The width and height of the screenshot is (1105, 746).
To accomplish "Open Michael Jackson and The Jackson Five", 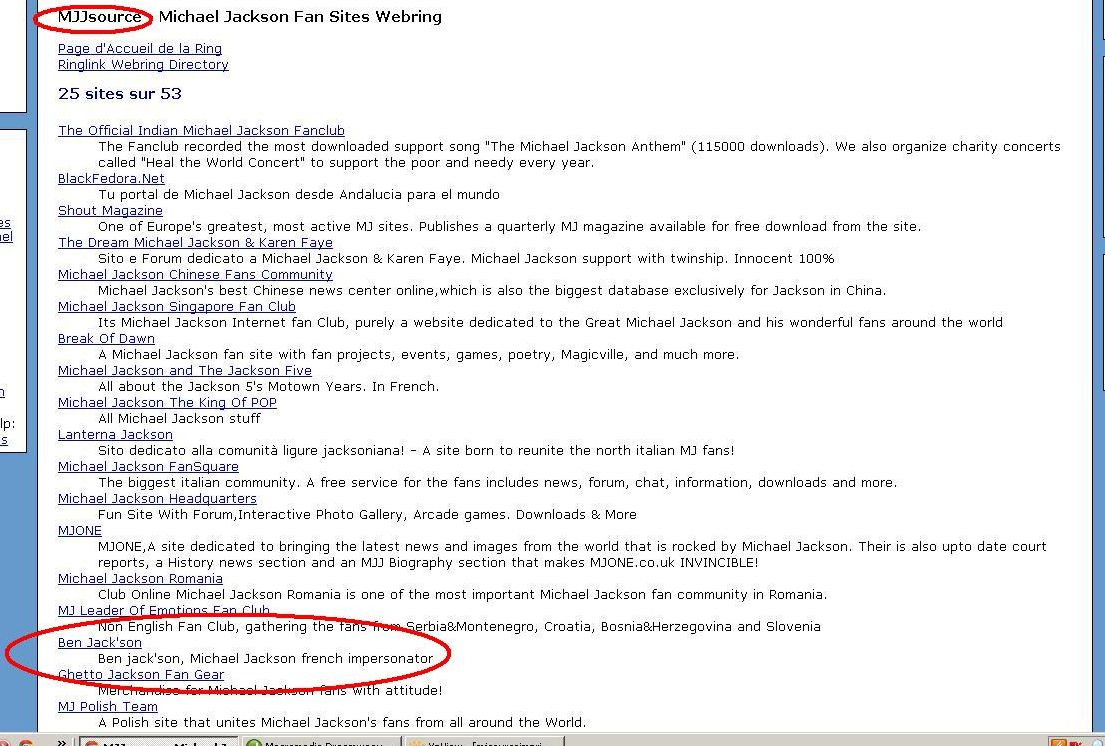I will click(x=185, y=371).
